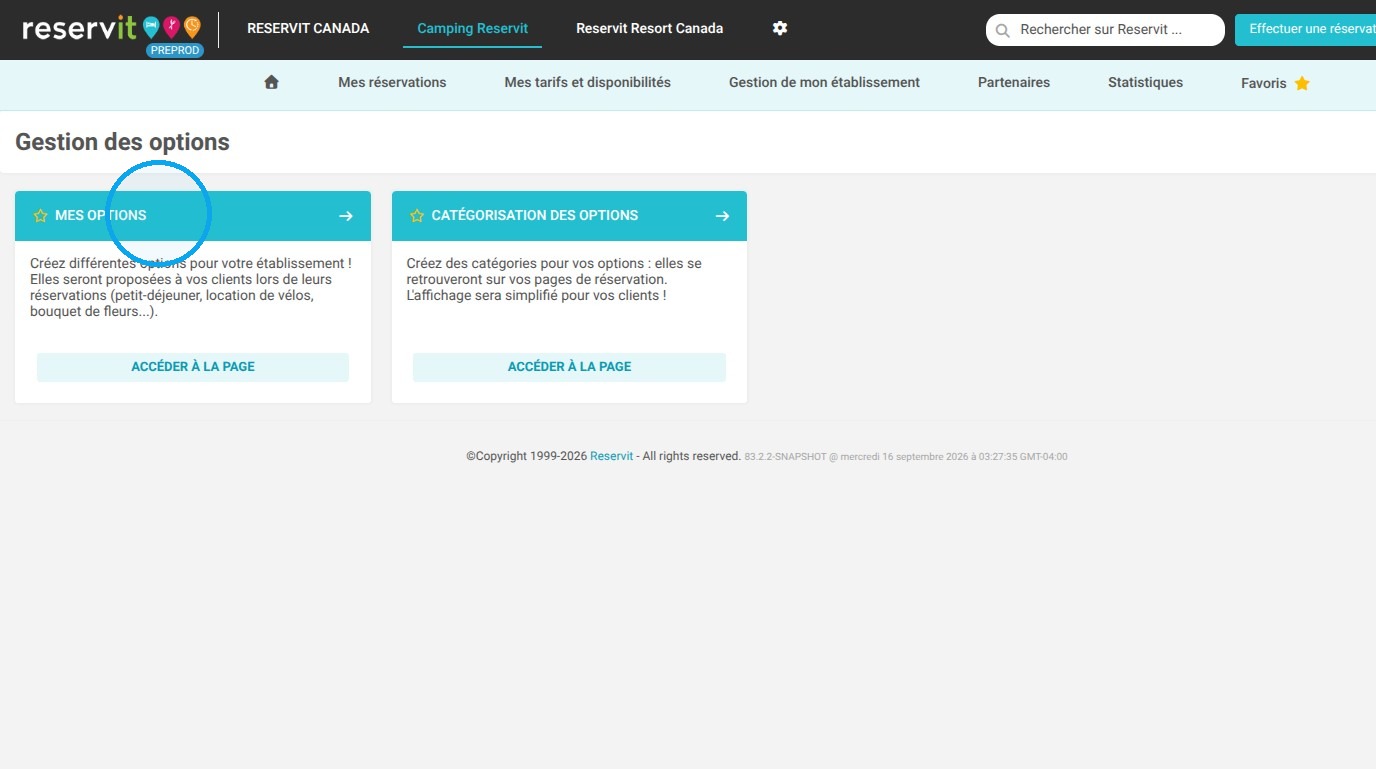Image resolution: width=1376 pixels, height=769 pixels.
Task: Open the Reservit link in the footer
Action: click(611, 456)
